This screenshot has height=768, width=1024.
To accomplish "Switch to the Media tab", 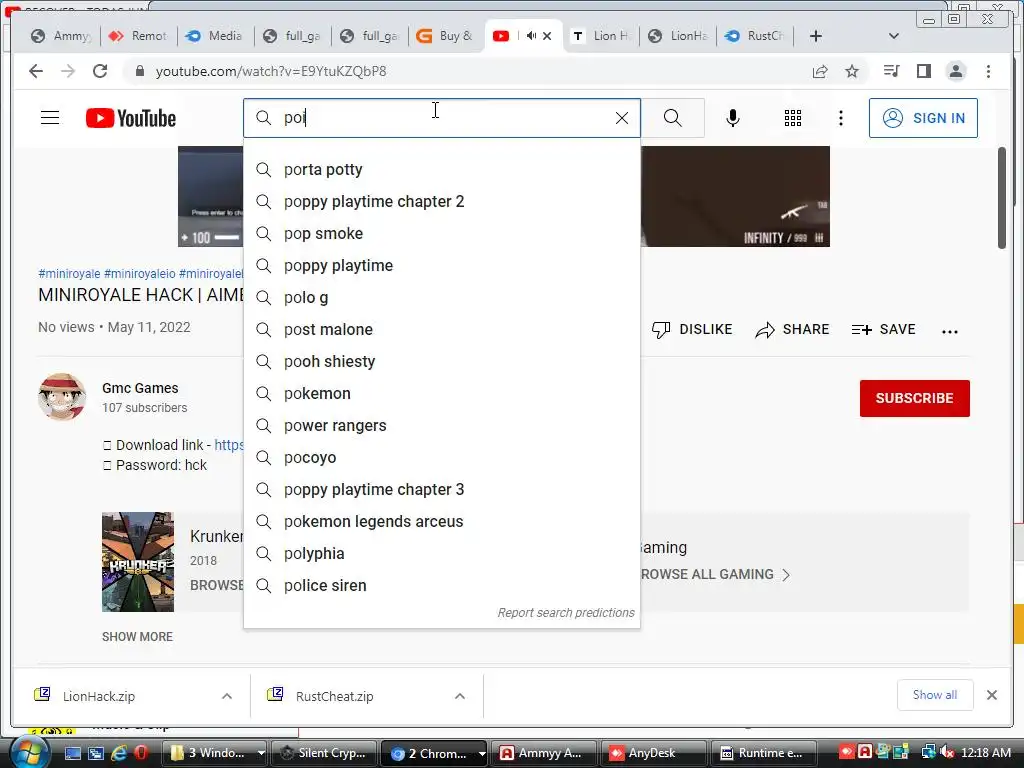I will 216,36.
